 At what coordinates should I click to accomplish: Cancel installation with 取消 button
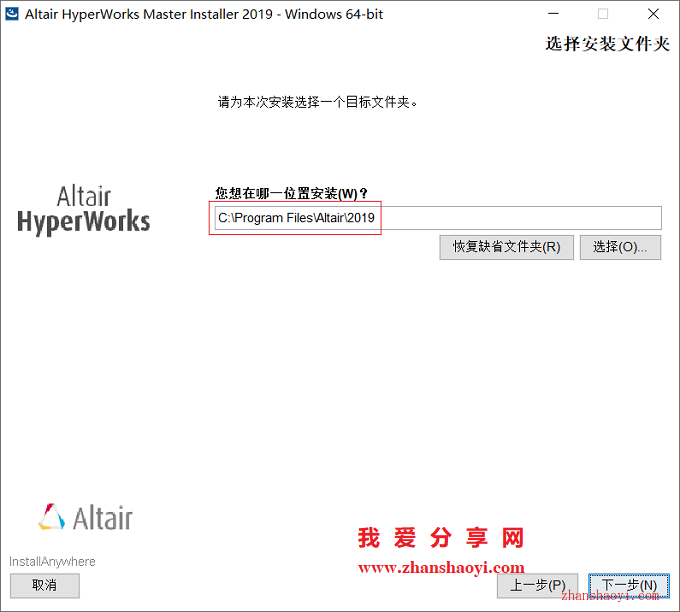coord(45,586)
